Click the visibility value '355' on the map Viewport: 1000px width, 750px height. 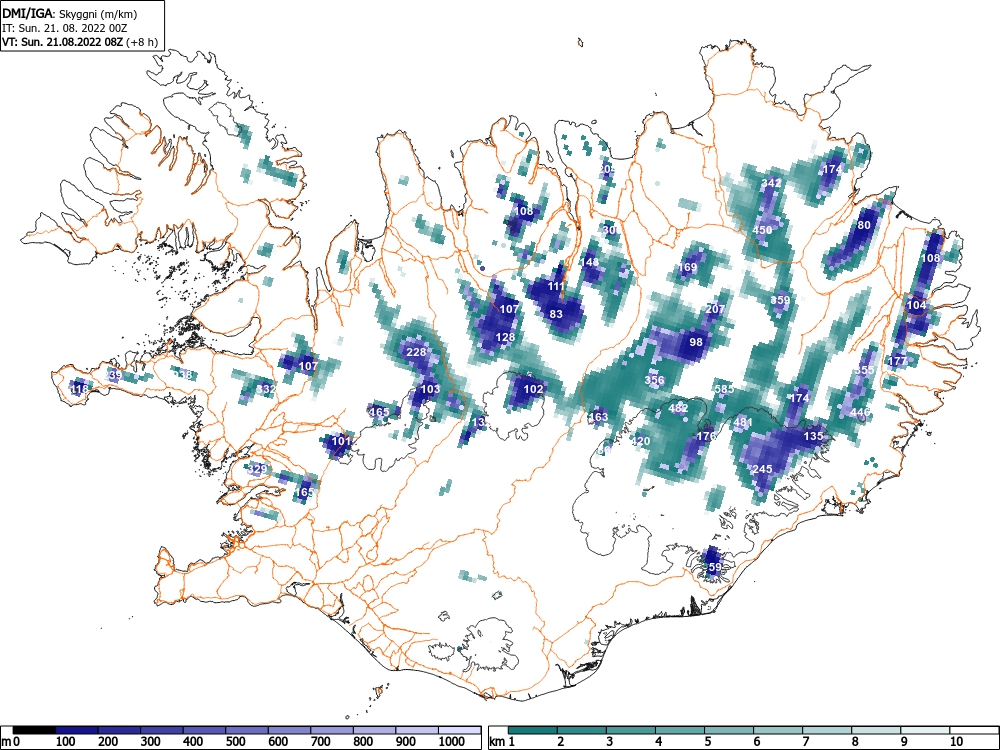(x=865, y=371)
